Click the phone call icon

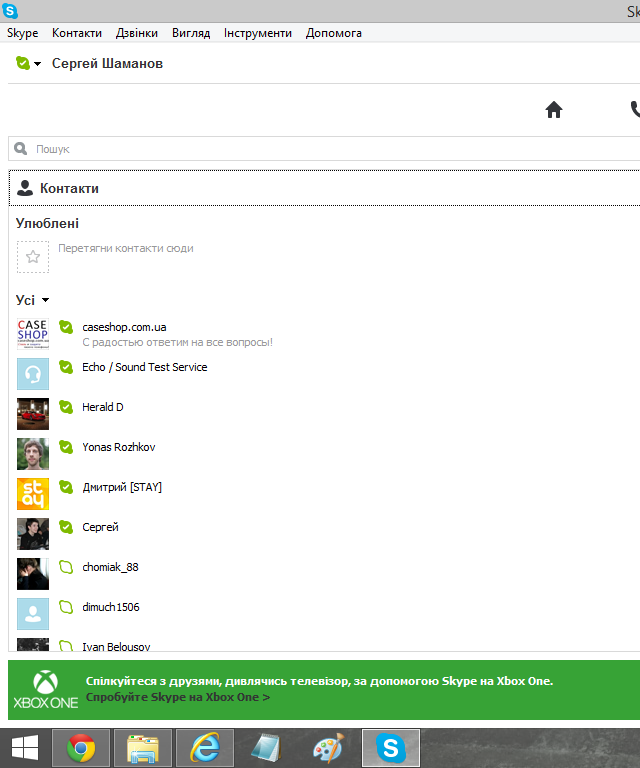point(635,110)
